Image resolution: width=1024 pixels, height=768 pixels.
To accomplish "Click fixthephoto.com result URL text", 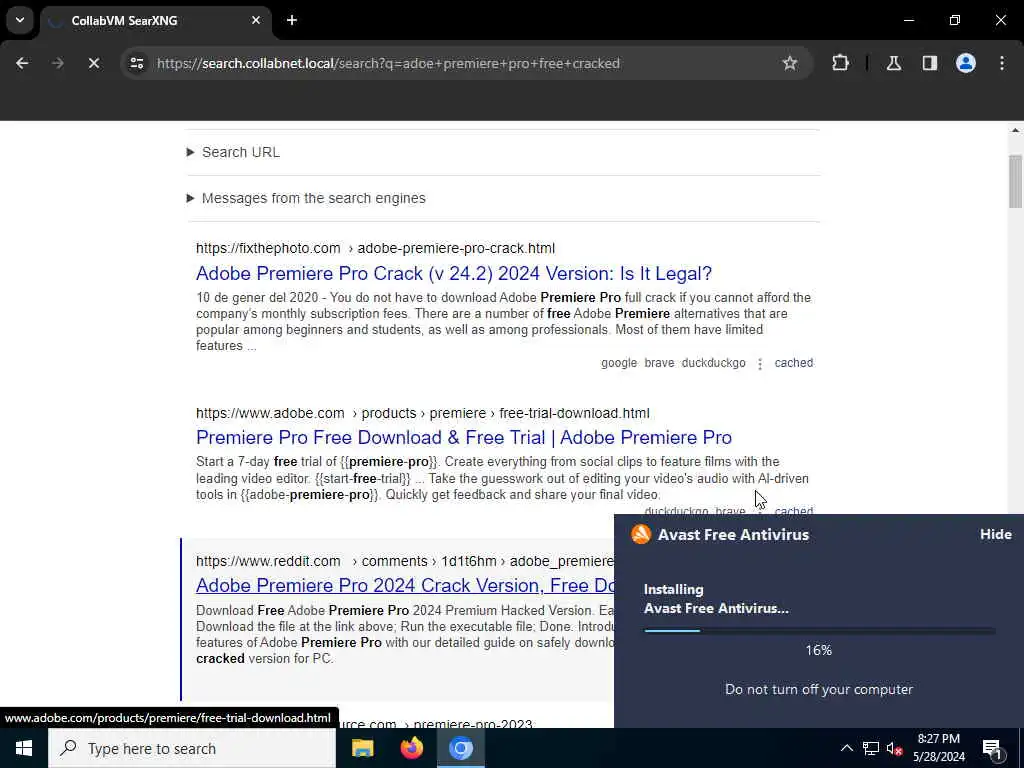I will [x=376, y=248].
